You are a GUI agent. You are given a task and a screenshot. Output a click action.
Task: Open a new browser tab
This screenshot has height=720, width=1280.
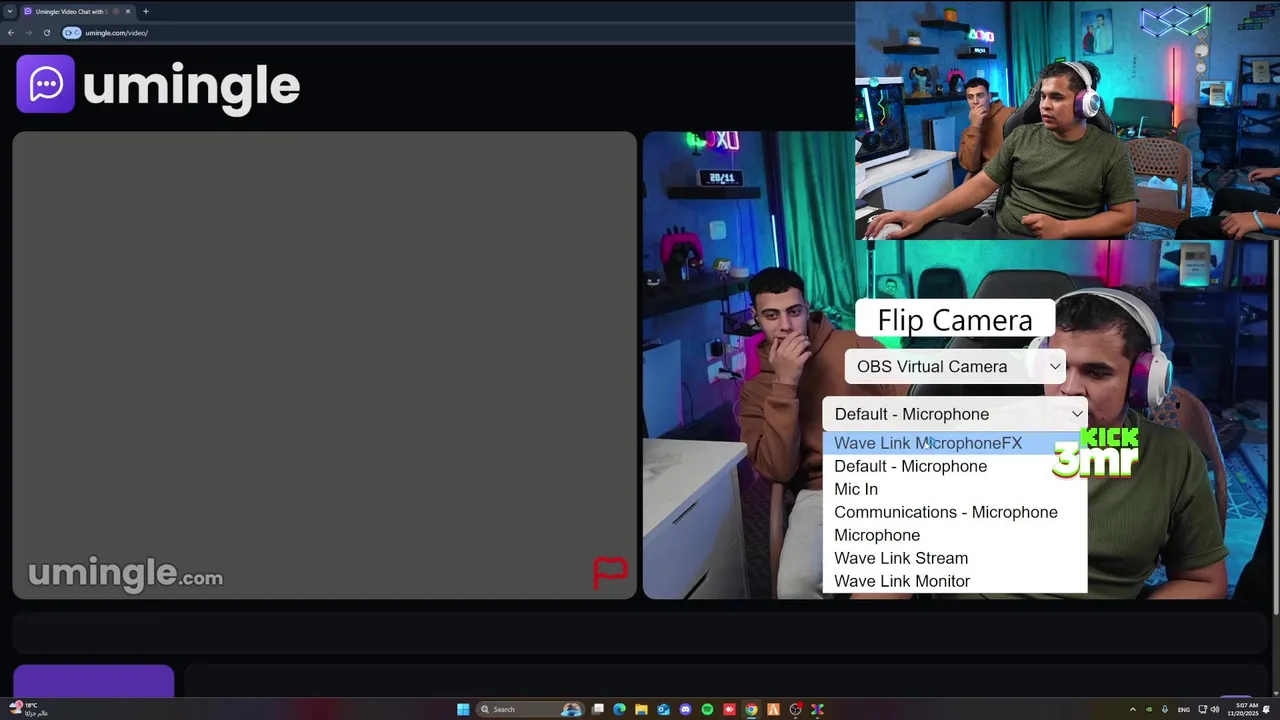tap(145, 11)
